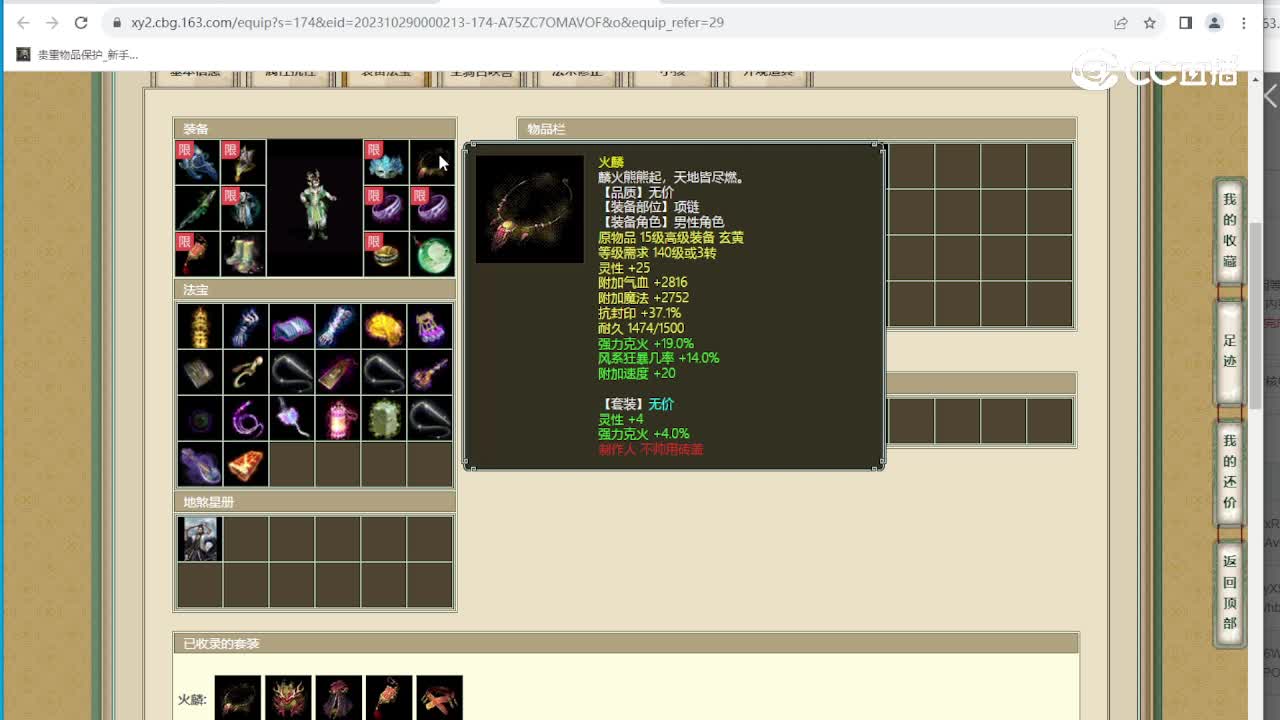Open 我的收藏 from the right sidebar
Image resolution: width=1280 pixels, height=720 pixels.
(1230, 230)
